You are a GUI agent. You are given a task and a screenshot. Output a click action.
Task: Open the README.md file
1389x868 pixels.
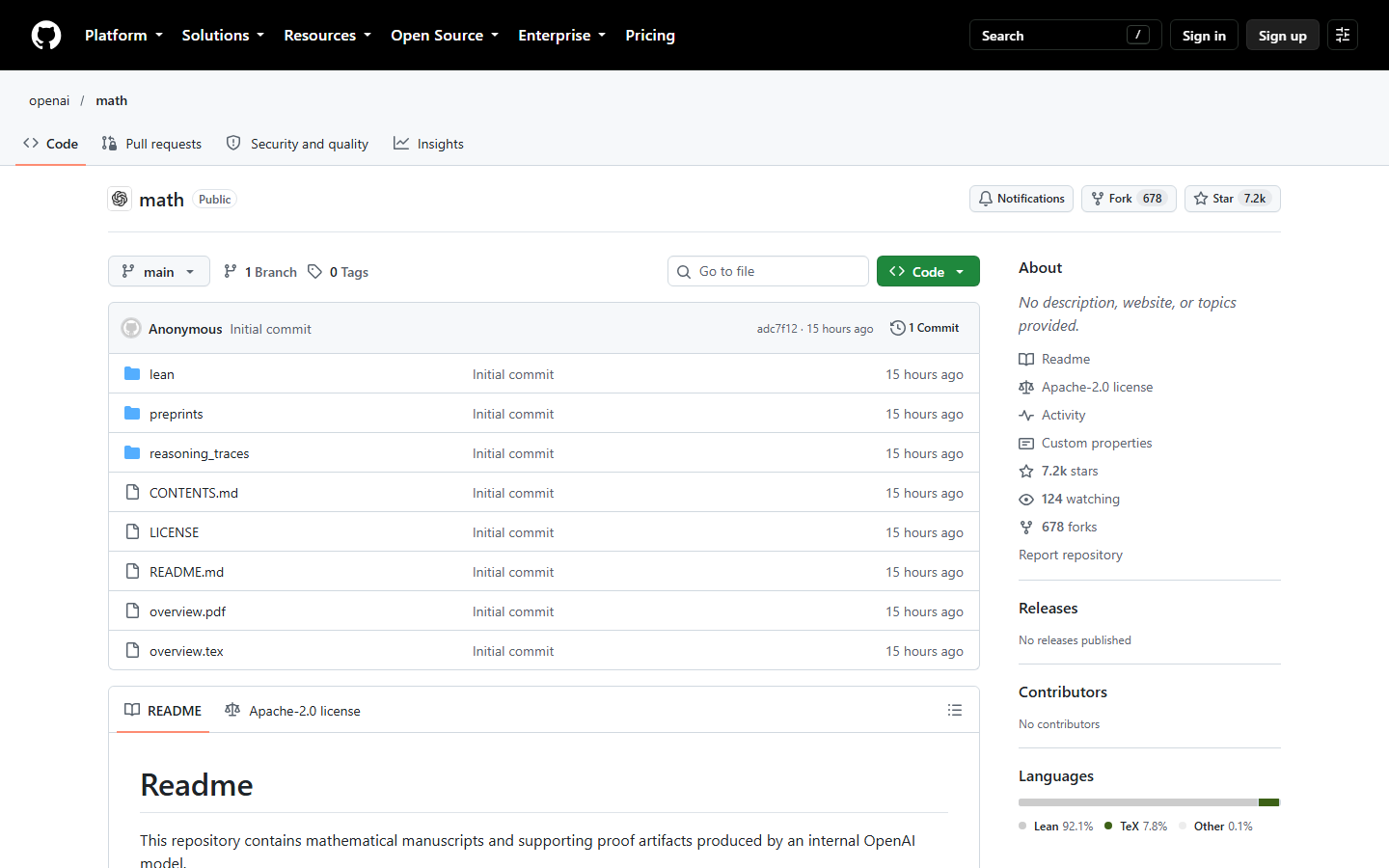click(x=186, y=572)
